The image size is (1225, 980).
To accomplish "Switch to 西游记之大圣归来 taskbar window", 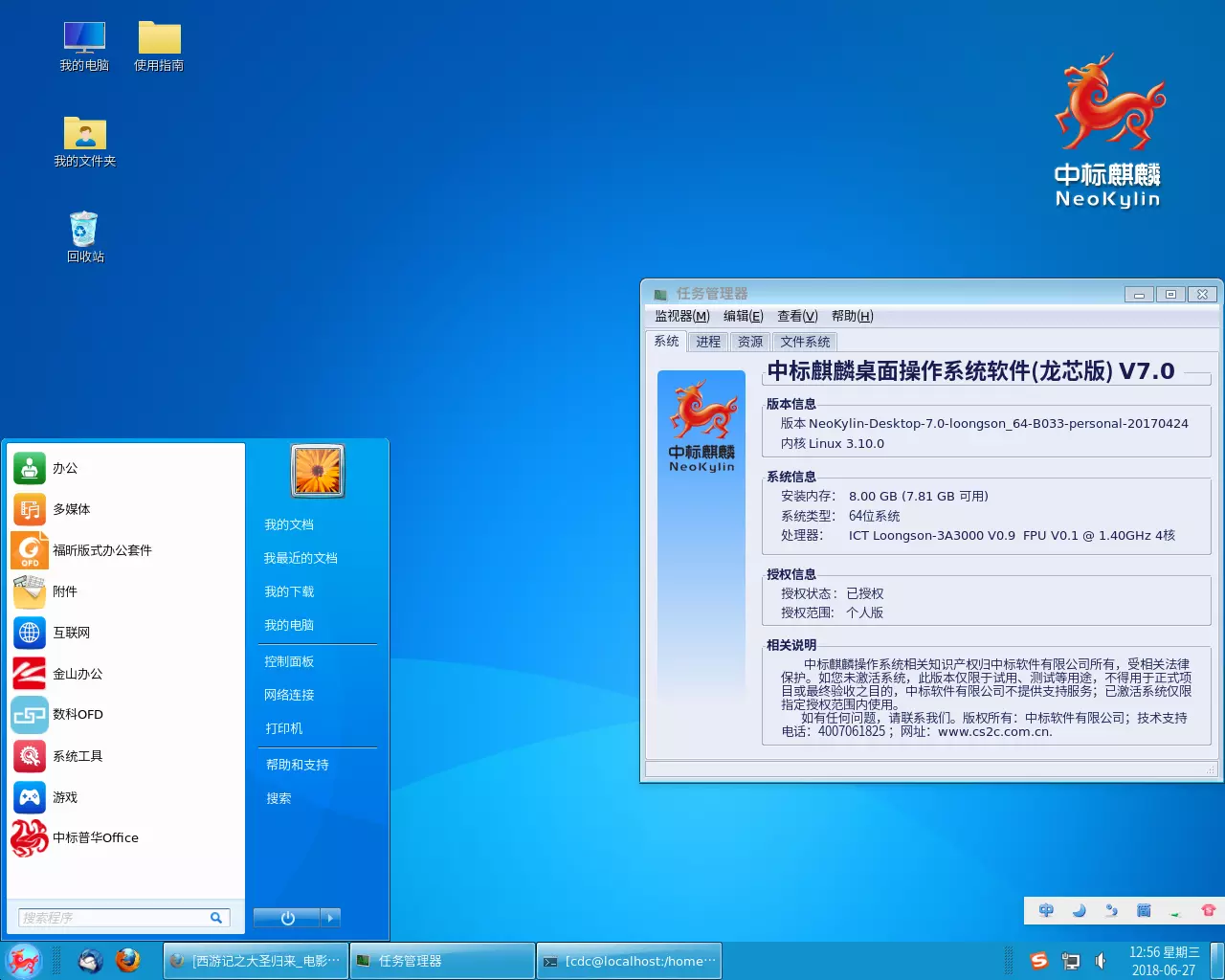I will tap(256, 961).
